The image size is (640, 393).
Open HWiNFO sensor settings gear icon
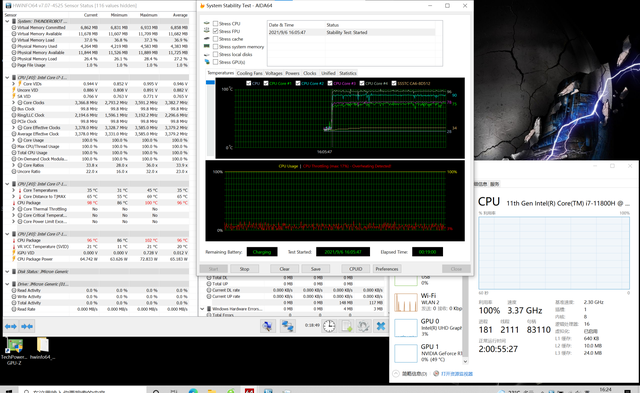click(x=364, y=326)
